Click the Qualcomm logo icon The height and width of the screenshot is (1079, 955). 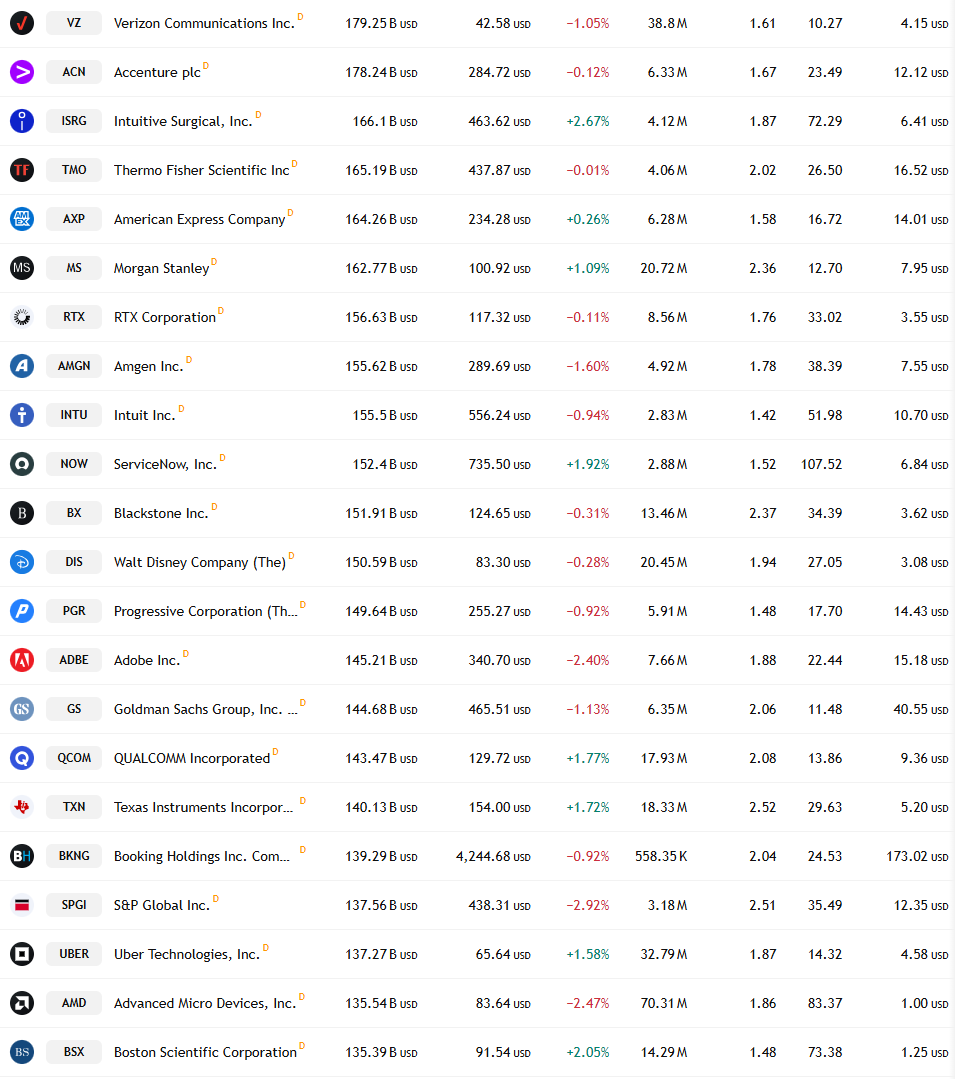(x=22, y=758)
